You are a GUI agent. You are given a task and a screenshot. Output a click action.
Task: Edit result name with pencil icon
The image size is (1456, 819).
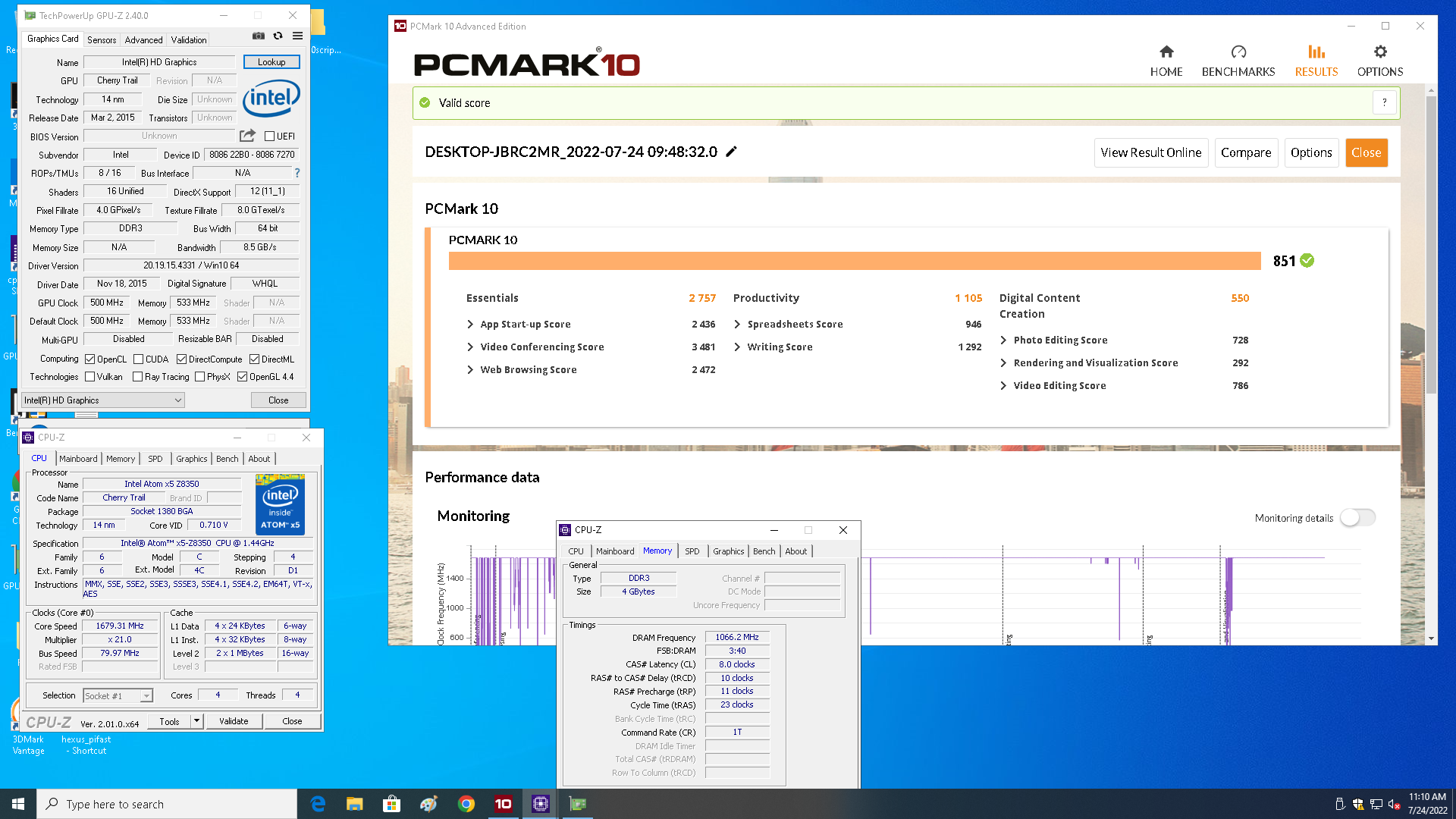[x=732, y=152]
